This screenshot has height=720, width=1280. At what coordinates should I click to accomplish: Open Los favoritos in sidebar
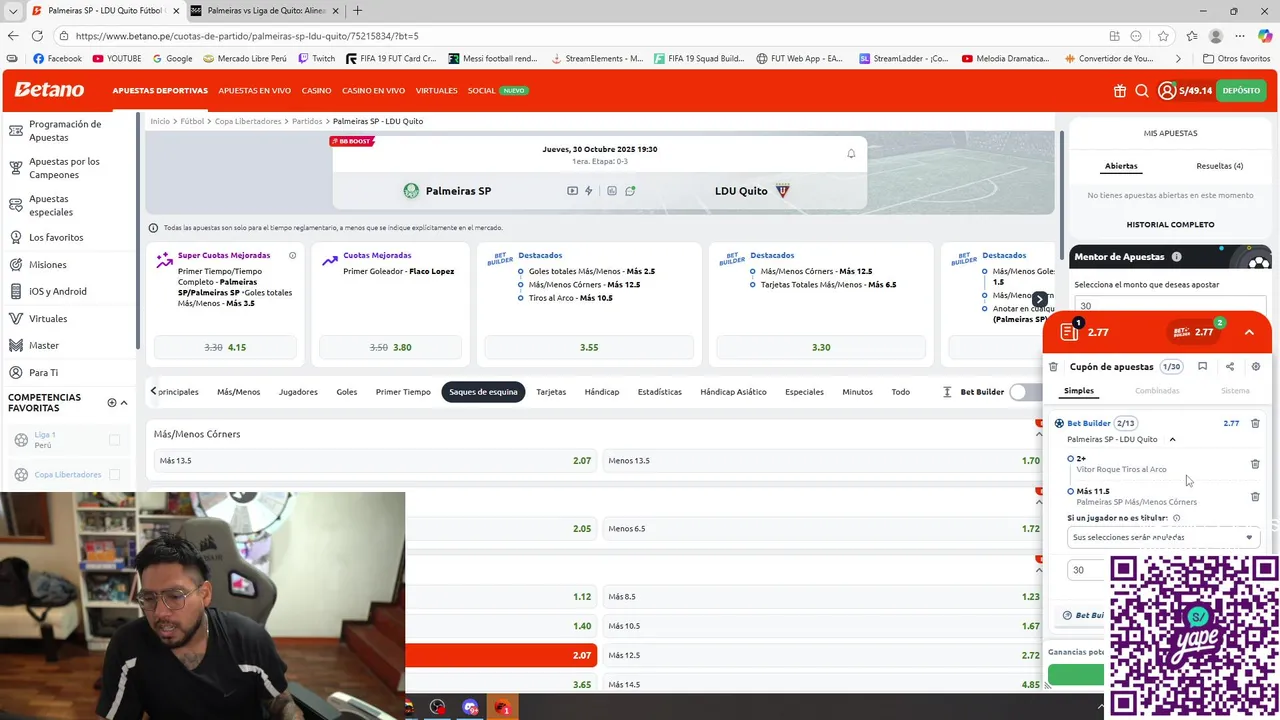[x=56, y=237]
